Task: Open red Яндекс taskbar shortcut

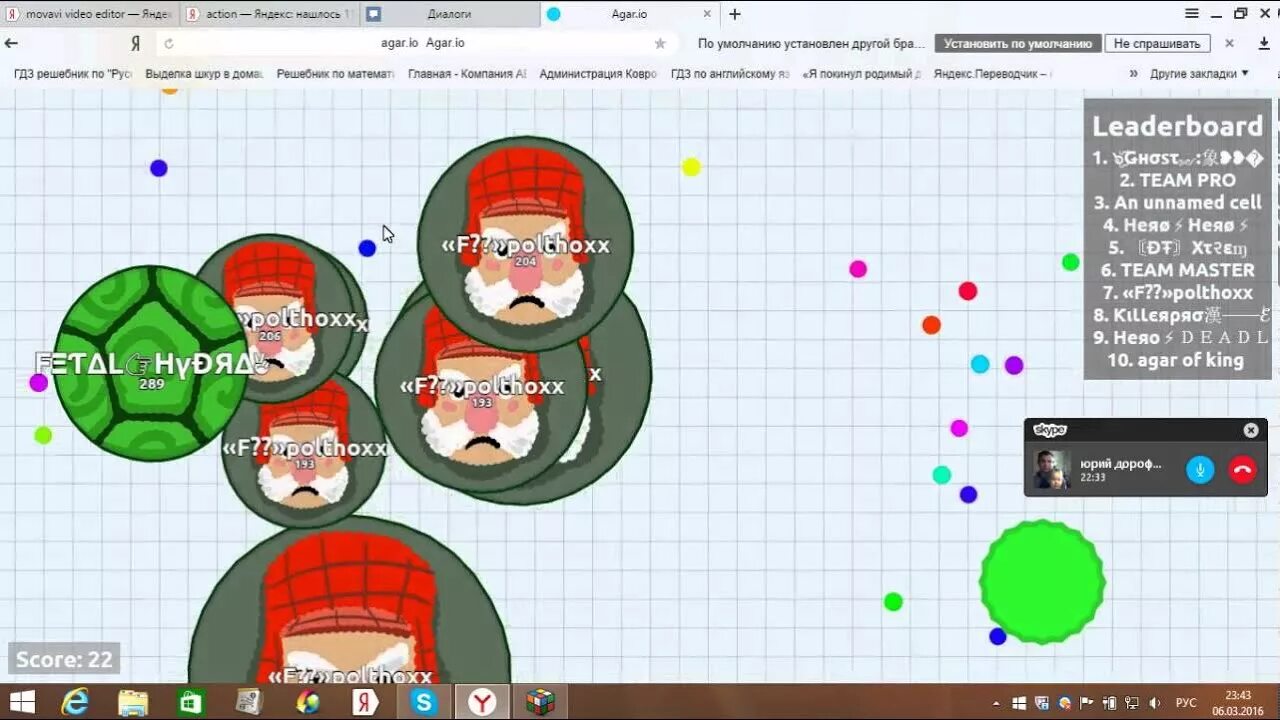Action: 365,702
